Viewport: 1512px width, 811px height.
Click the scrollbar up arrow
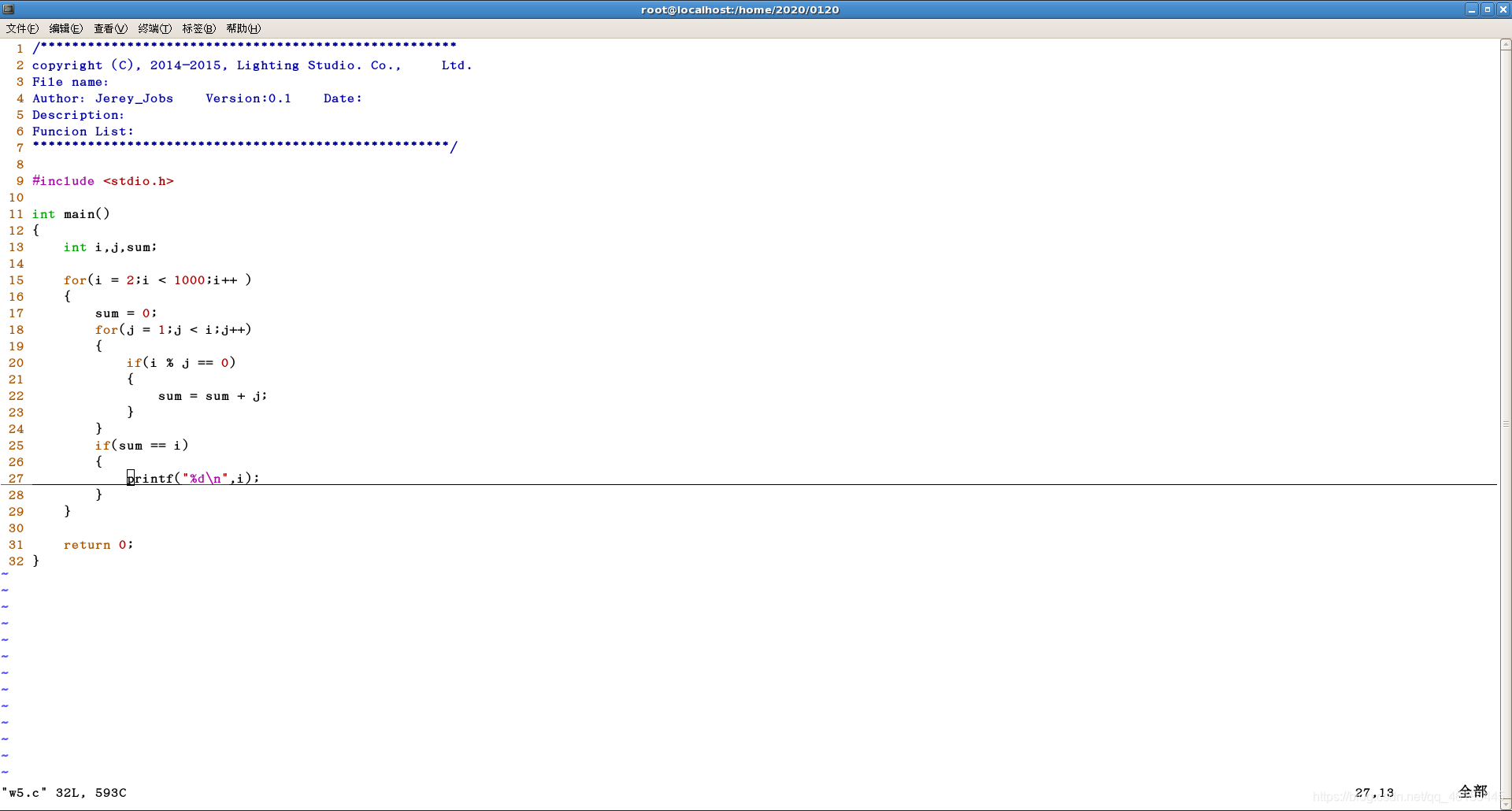point(1506,45)
